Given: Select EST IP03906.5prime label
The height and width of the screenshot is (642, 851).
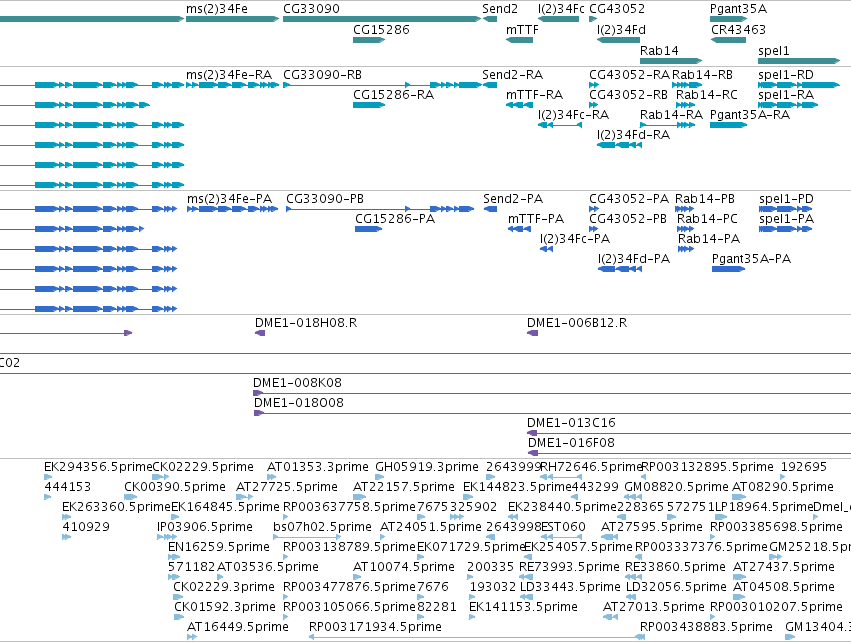Looking at the screenshot, I should 205,527.
